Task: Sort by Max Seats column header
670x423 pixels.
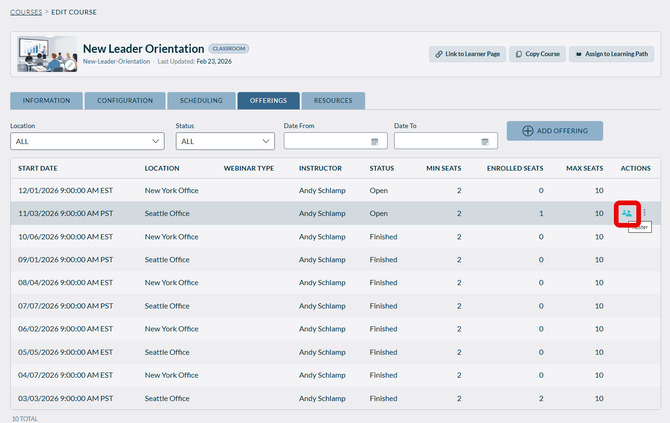Action: (x=585, y=168)
